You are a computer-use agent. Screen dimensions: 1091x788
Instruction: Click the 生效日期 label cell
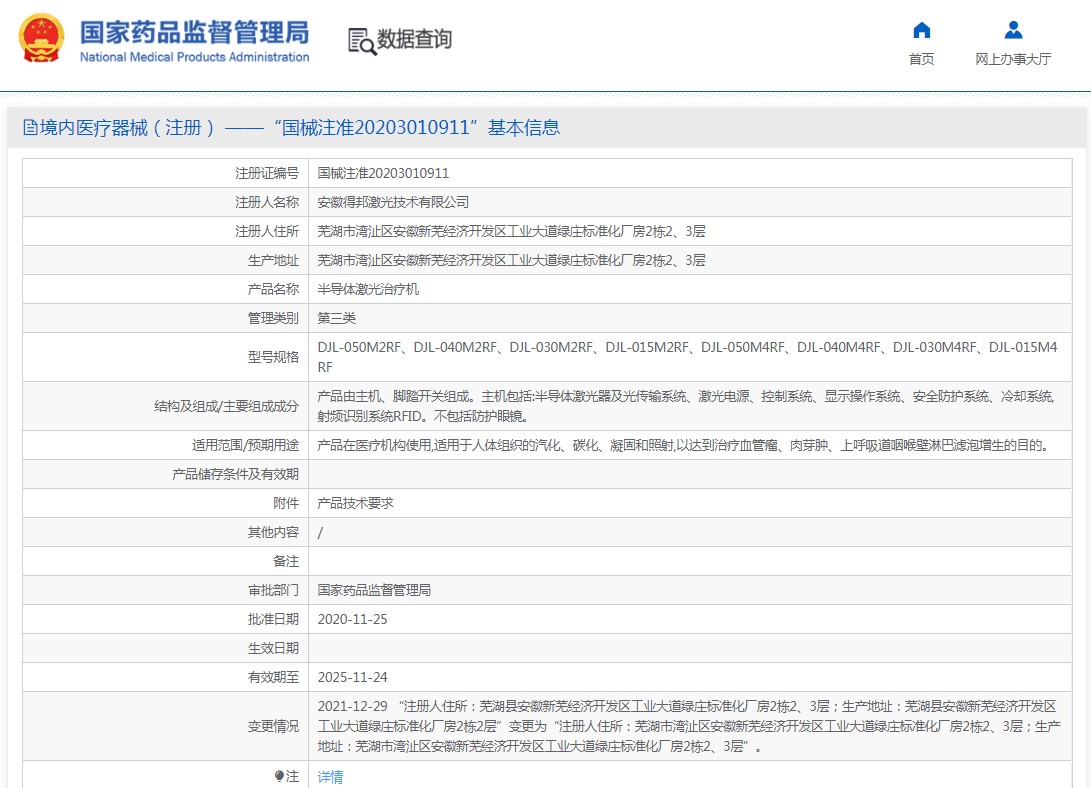click(166, 648)
